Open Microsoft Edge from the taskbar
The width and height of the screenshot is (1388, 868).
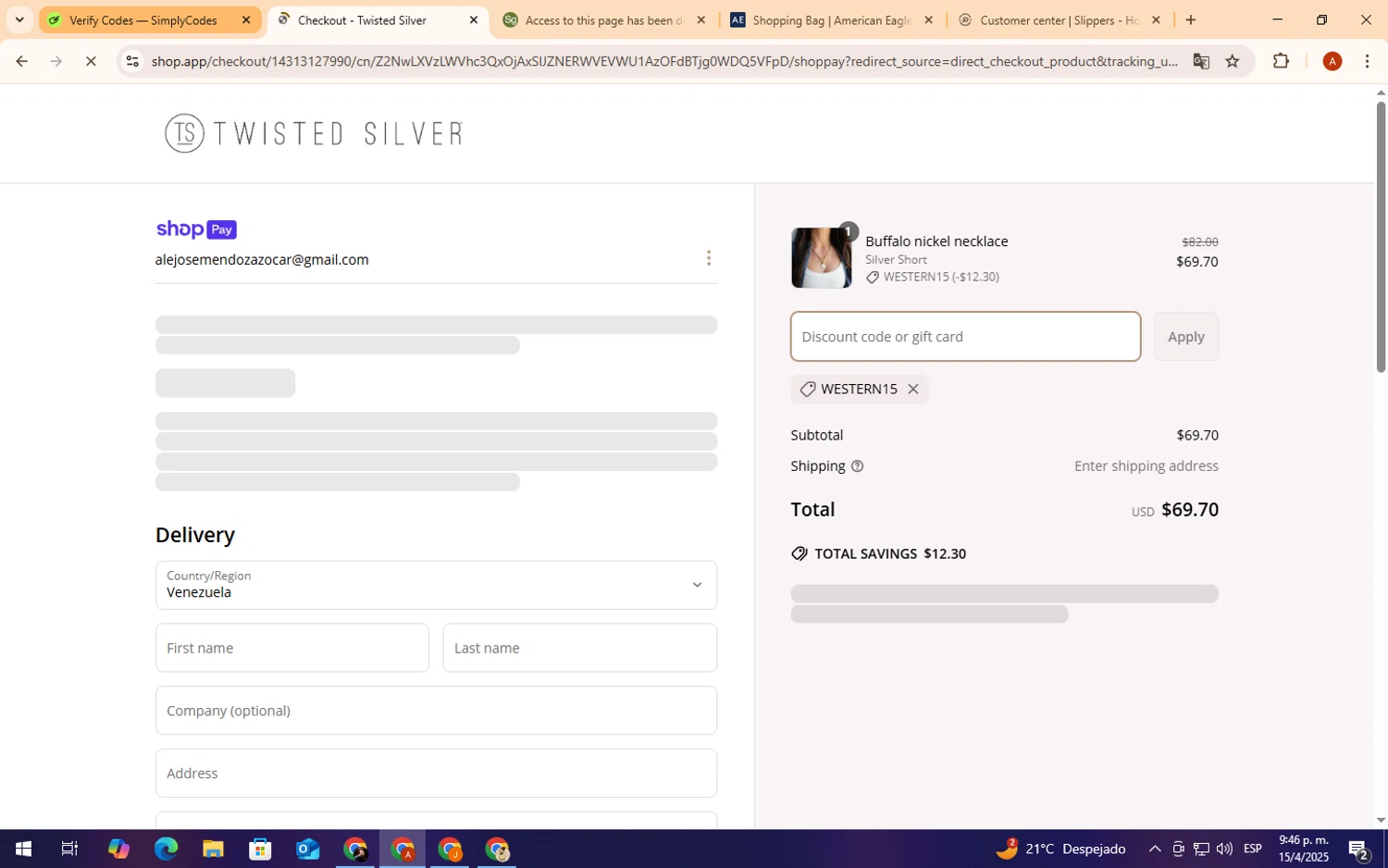coord(166,849)
